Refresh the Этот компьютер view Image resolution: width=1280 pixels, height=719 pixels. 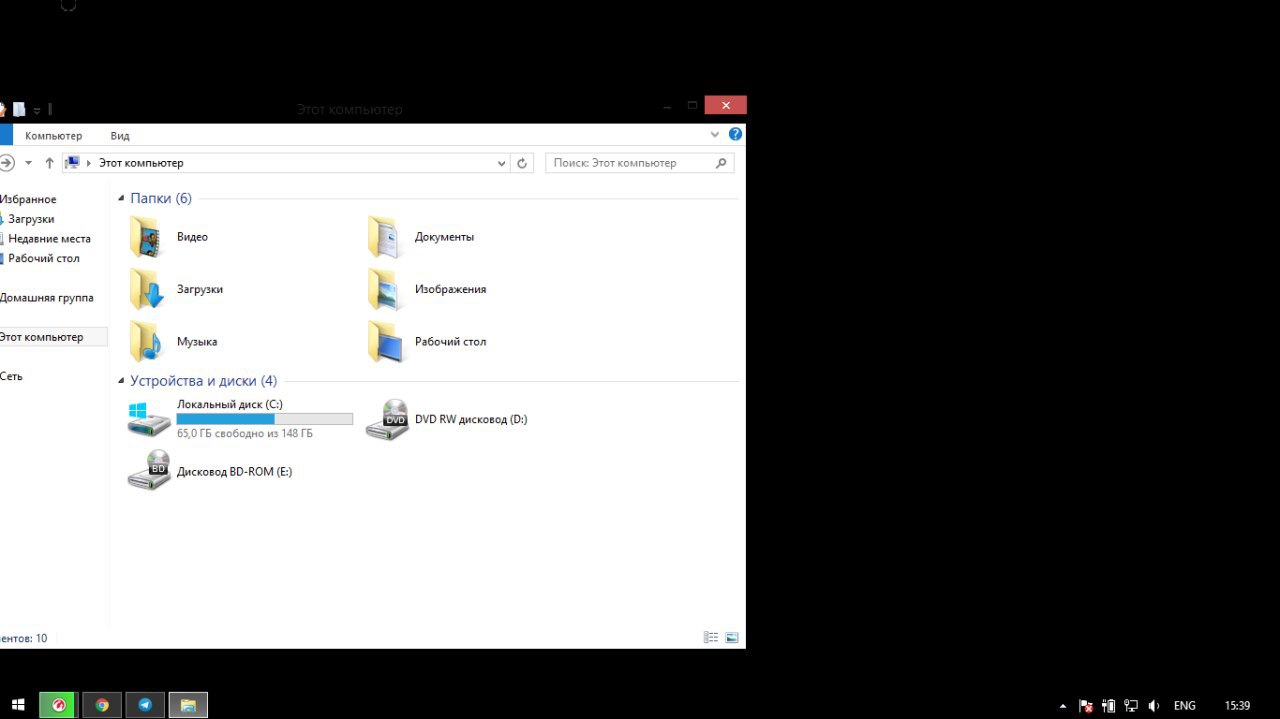[x=522, y=163]
